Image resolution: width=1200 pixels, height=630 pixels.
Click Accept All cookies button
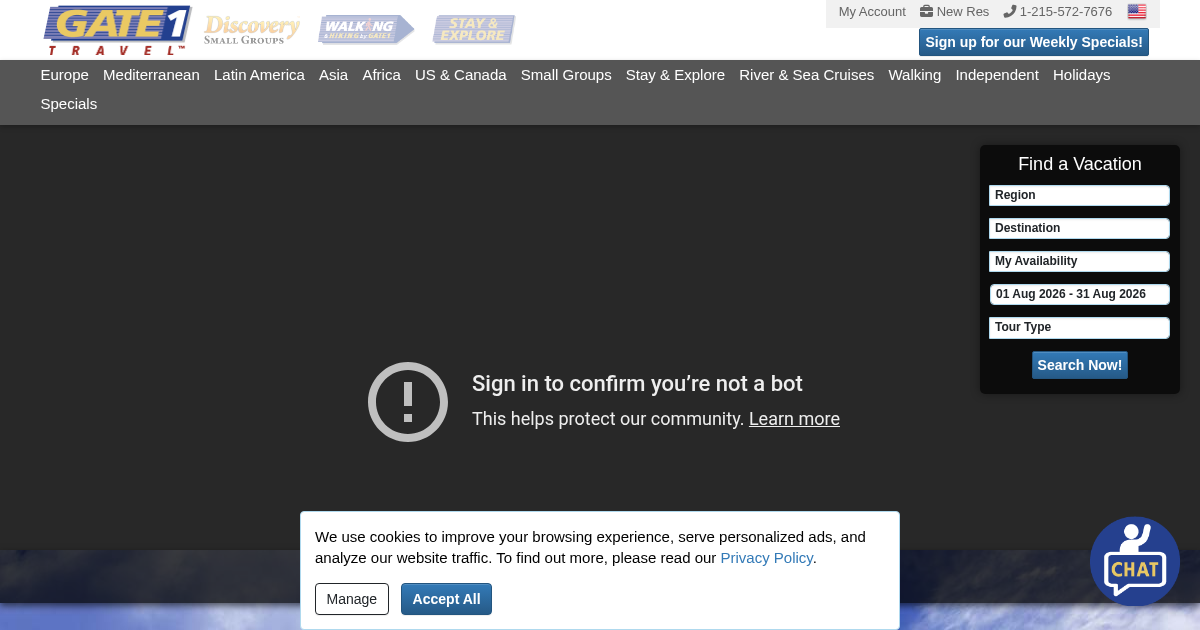coord(446,599)
